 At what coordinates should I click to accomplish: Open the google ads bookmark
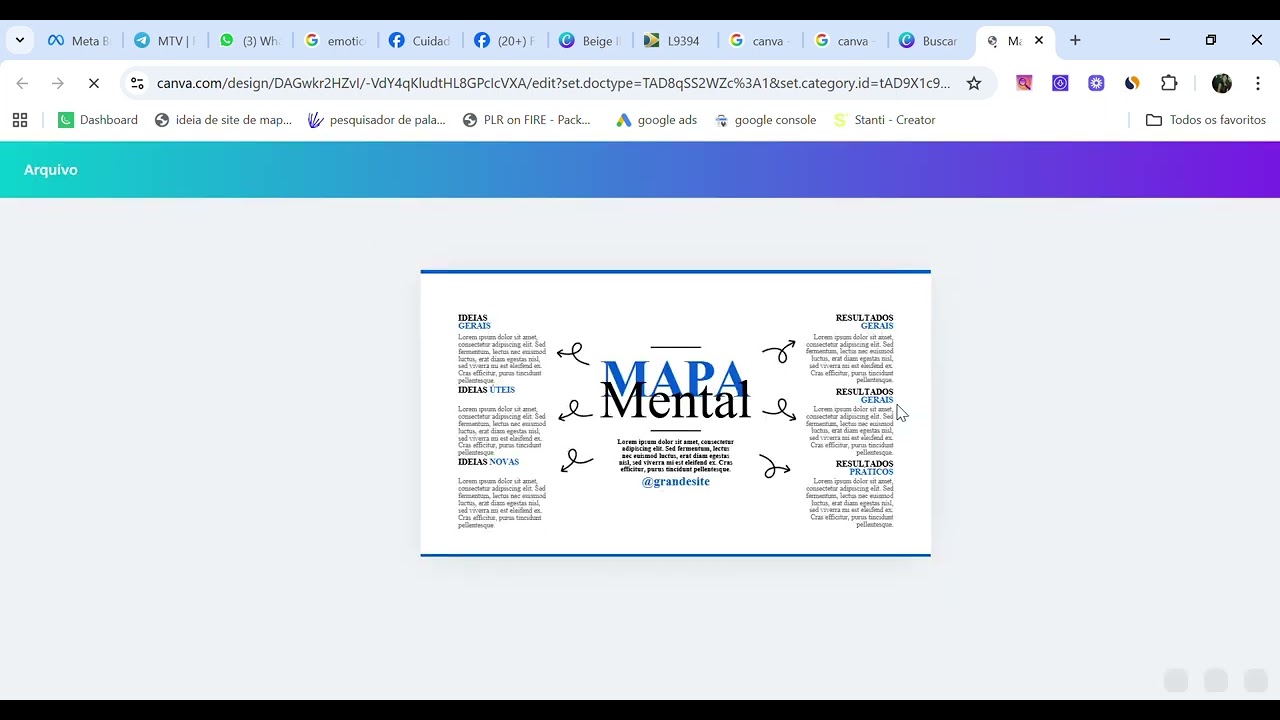click(x=657, y=120)
